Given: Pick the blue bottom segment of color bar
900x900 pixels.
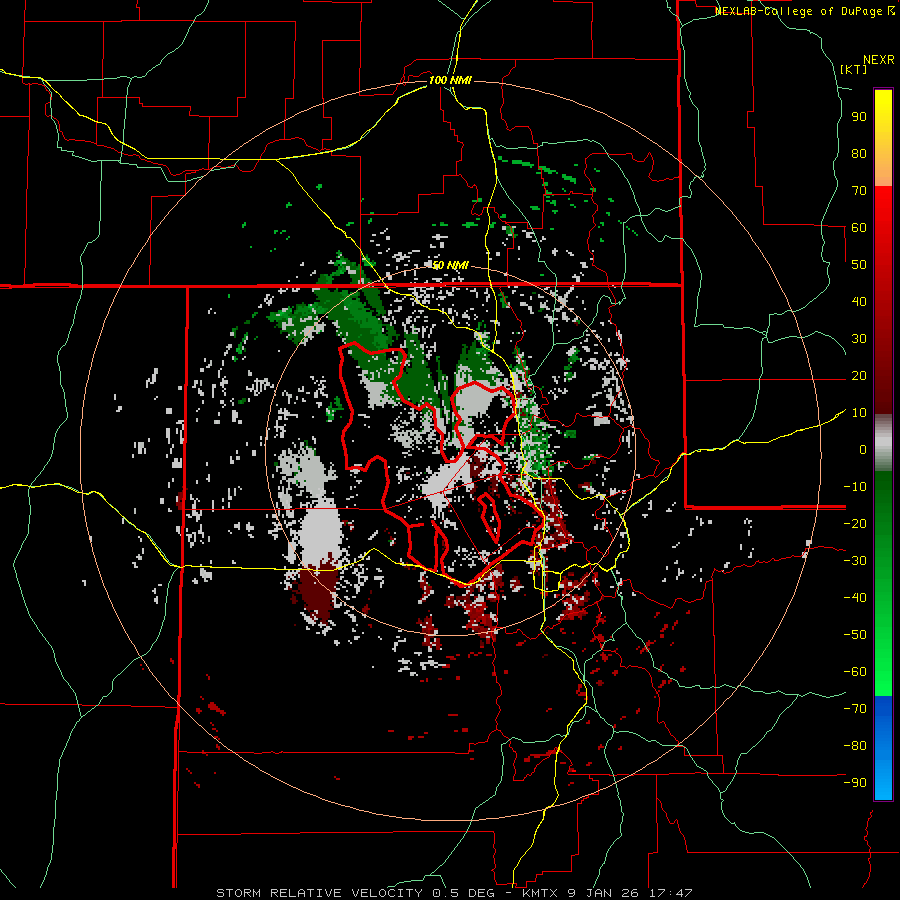Looking at the screenshot, I should click(883, 748).
